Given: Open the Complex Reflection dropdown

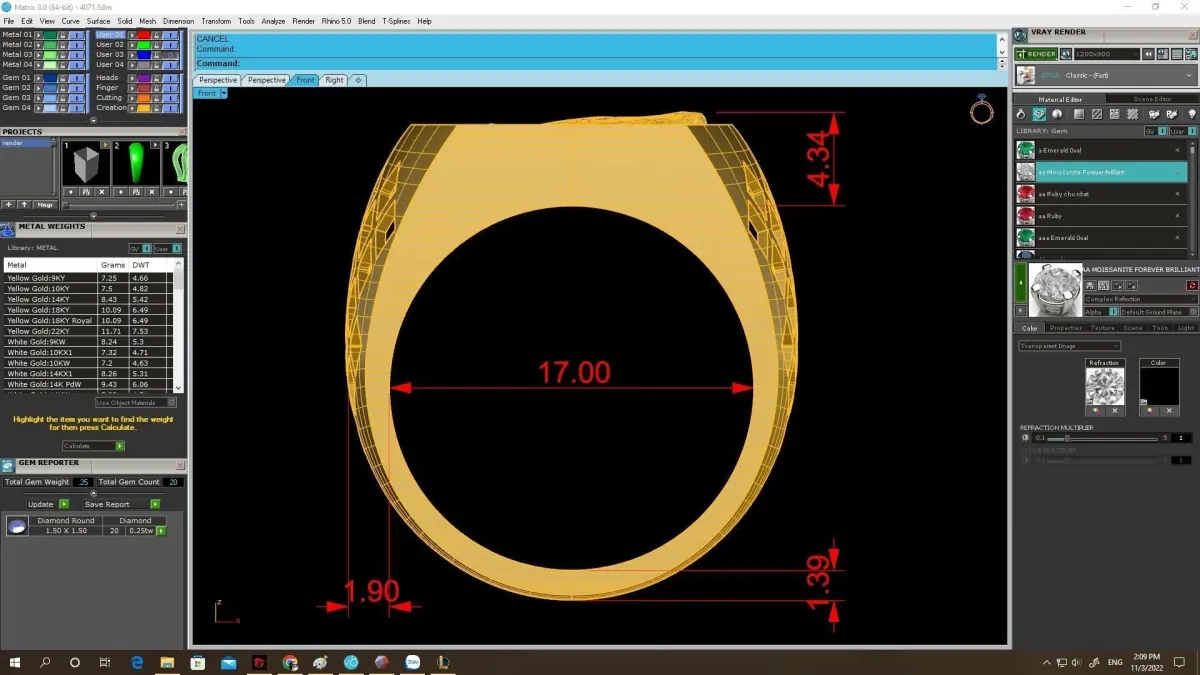Looking at the screenshot, I should click(1141, 299).
